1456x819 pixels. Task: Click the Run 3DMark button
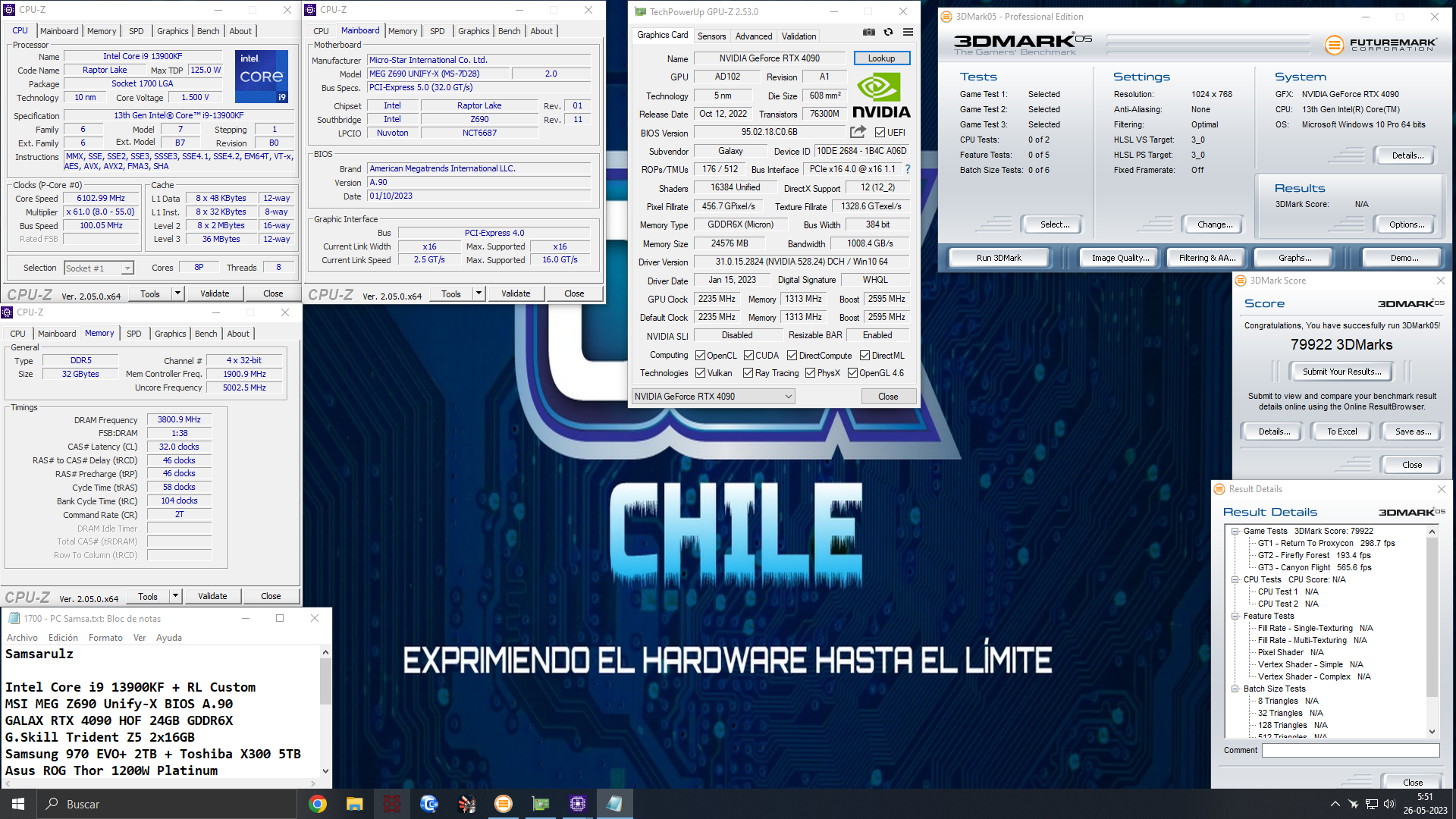(x=999, y=258)
